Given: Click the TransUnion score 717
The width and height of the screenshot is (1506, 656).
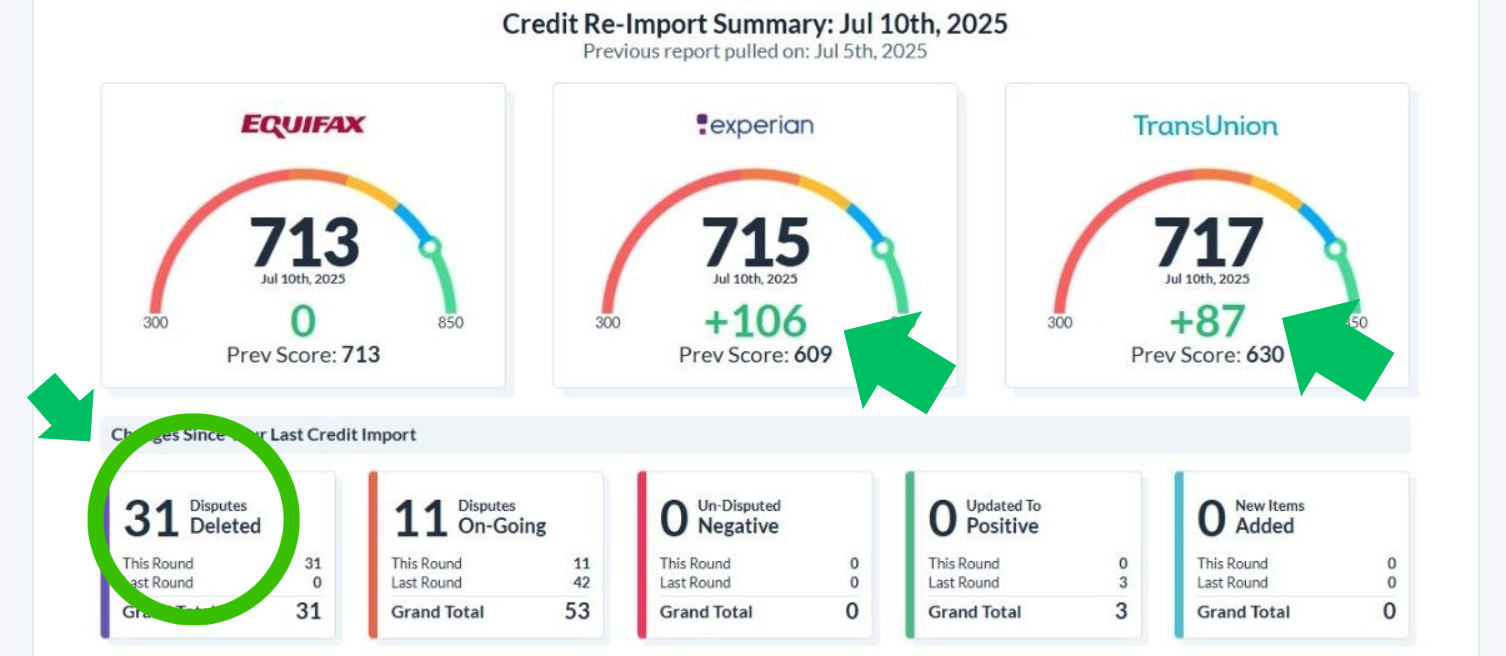Looking at the screenshot, I should coord(1207,242).
